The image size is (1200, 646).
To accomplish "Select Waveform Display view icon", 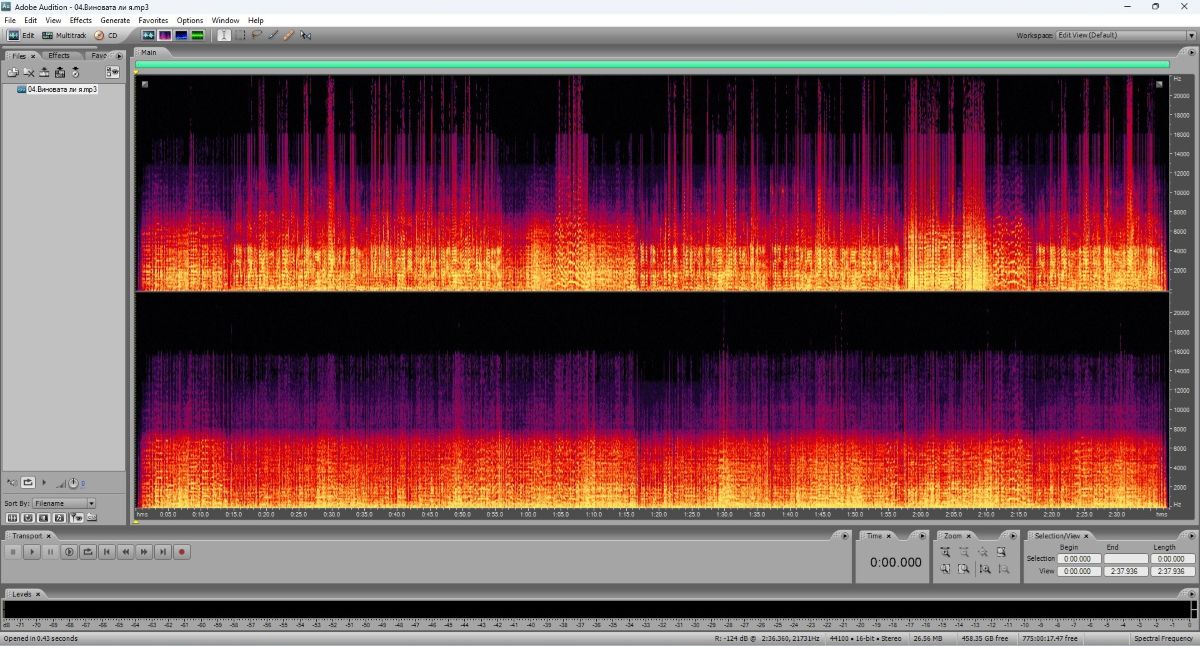I will 148,35.
